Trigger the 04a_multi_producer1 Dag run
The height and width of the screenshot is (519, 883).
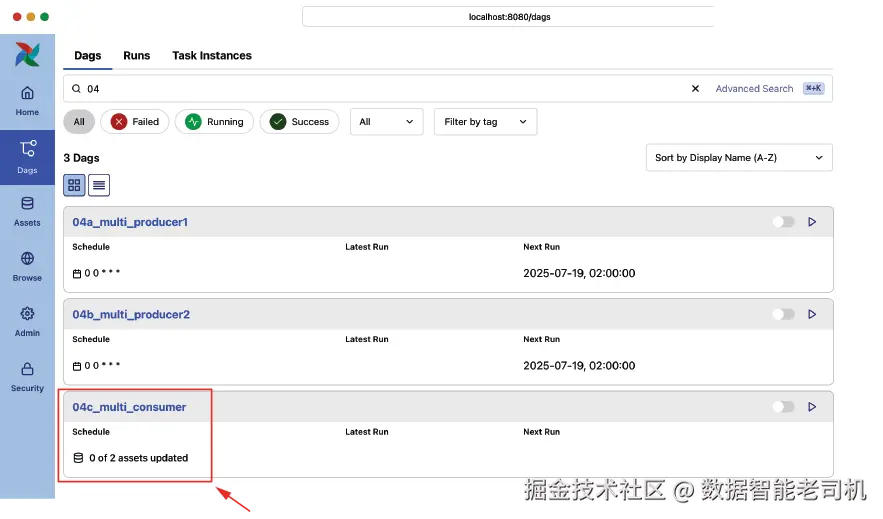click(812, 222)
